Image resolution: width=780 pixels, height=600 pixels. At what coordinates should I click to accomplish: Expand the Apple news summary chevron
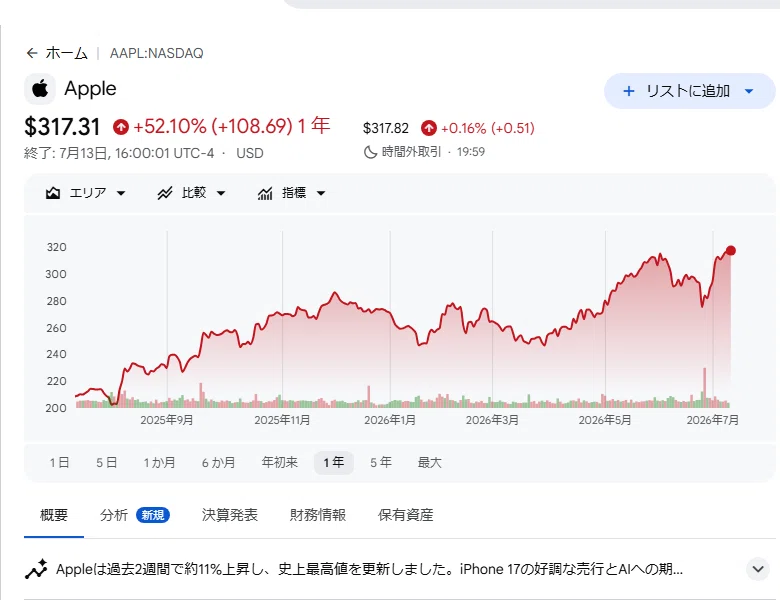[x=758, y=569]
